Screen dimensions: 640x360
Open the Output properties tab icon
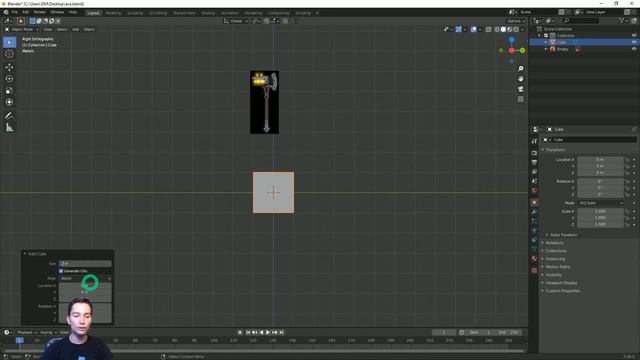click(x=534, y=162)
